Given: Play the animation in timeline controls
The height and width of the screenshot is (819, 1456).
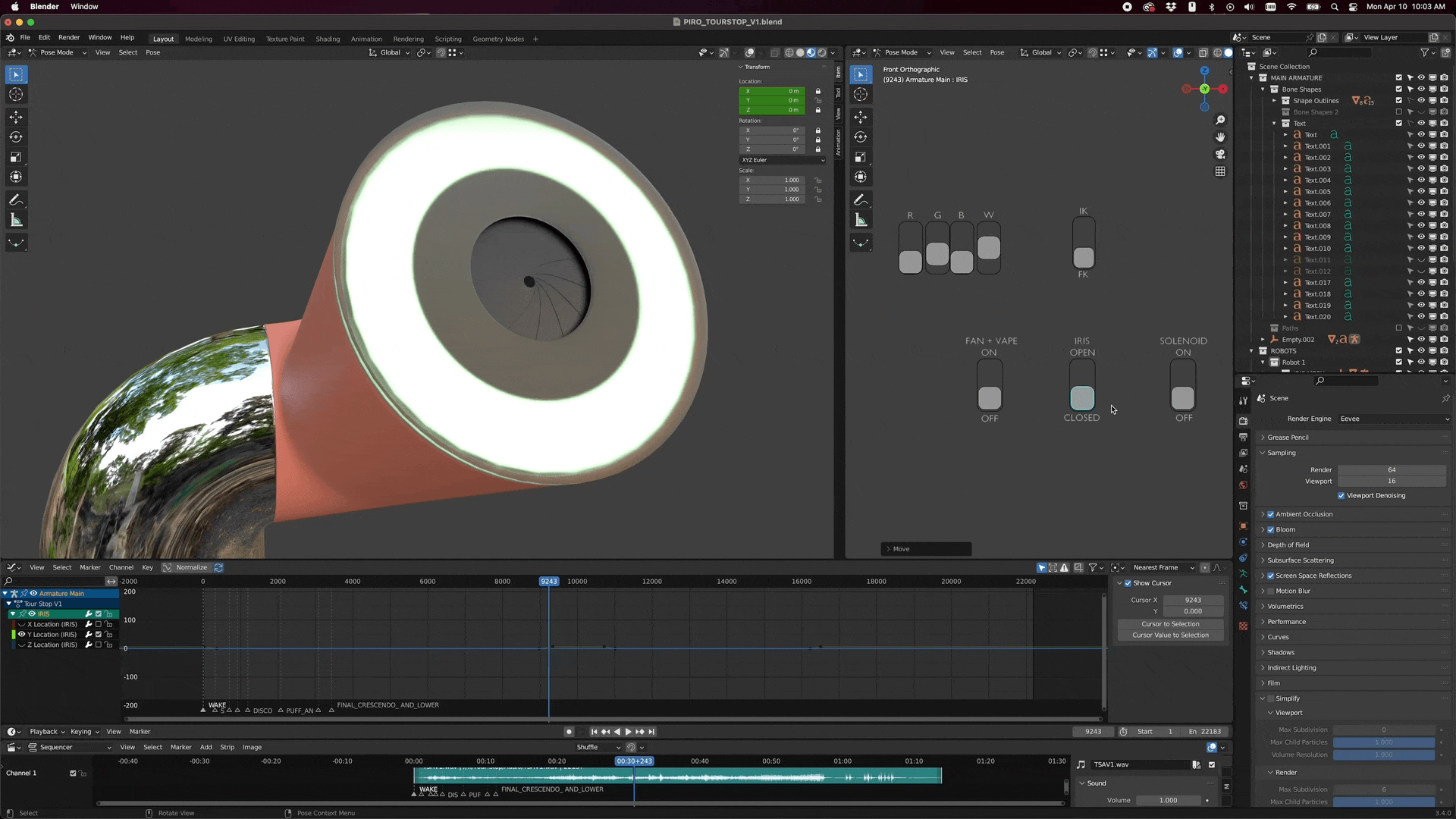Looking at the screenshot, I should [628, 732].
